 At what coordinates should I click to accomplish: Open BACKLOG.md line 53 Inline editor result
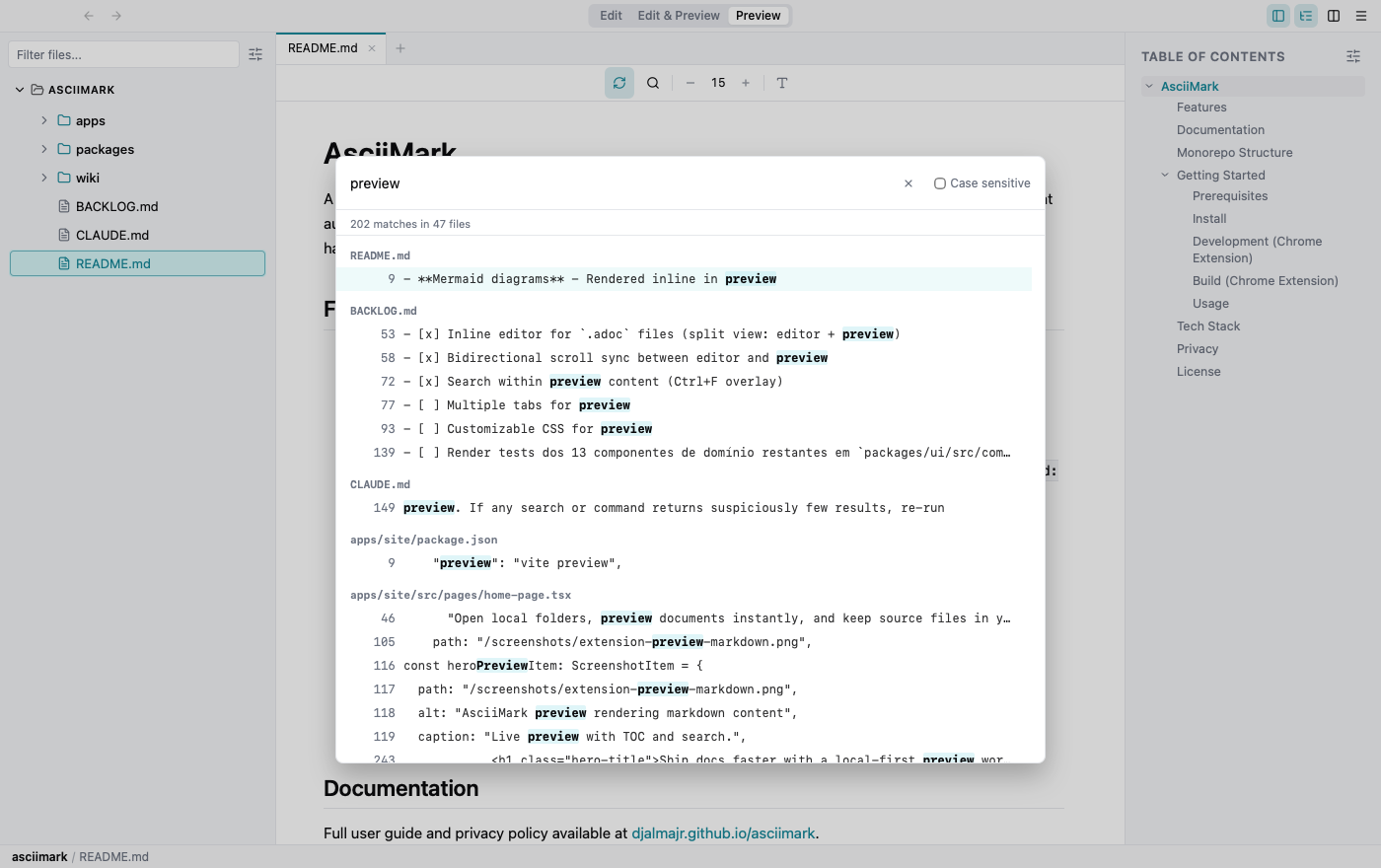684,334
